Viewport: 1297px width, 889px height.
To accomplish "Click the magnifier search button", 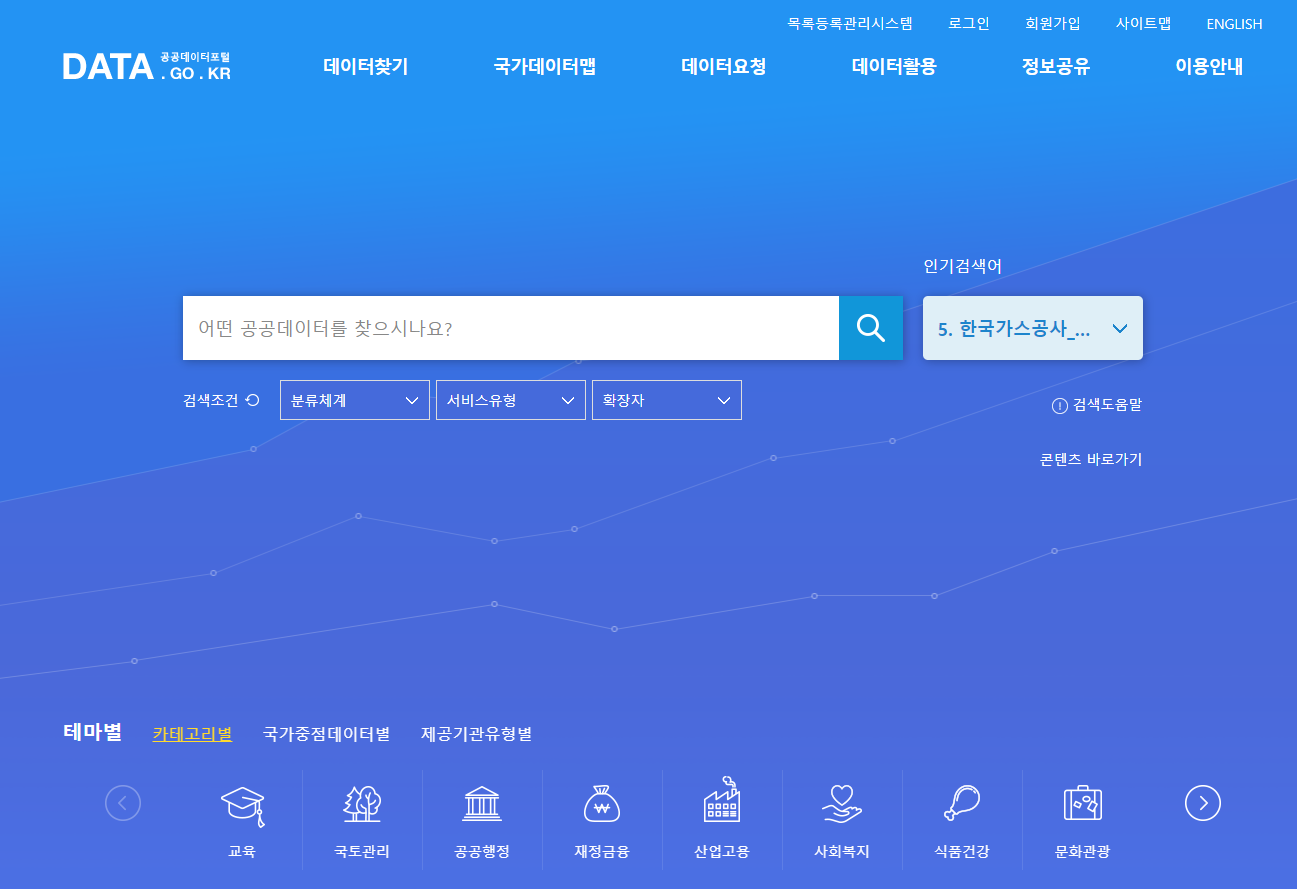I will click(871, 328).
